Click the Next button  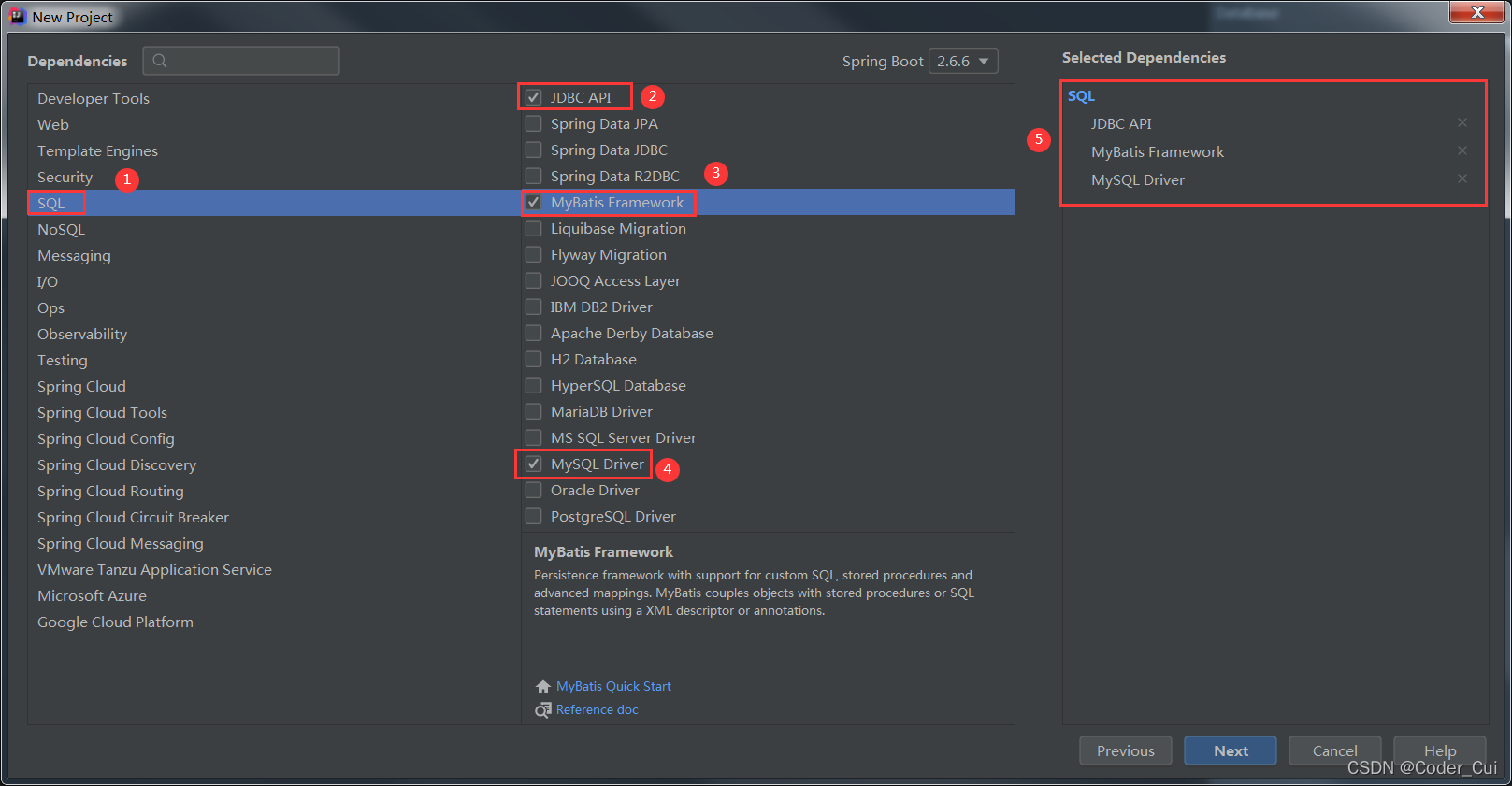click(x=1230, y=750)
